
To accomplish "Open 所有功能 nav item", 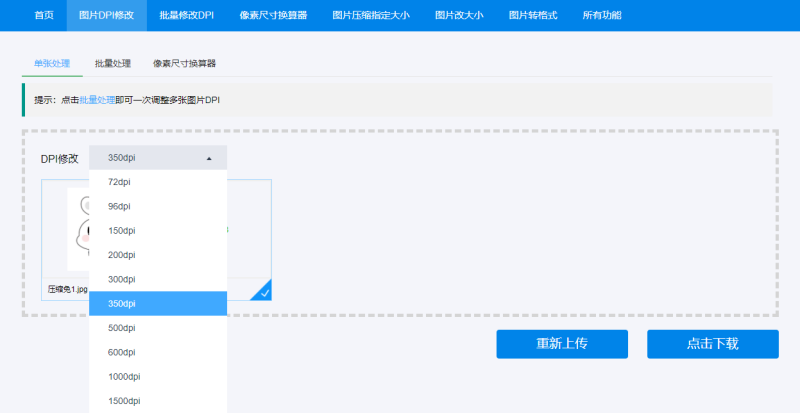I will 602,15.
